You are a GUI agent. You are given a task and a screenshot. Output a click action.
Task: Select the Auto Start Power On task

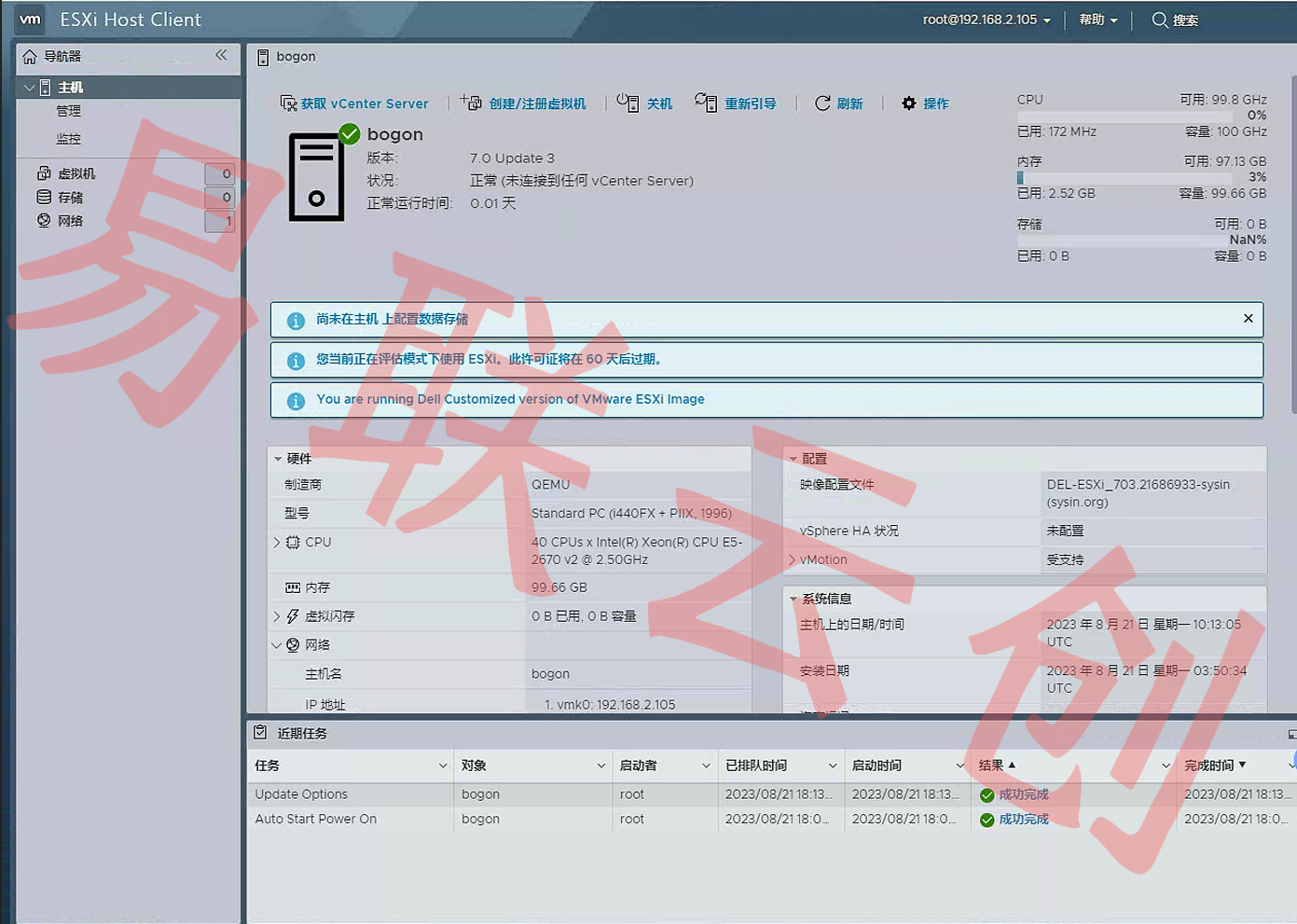pyautogui.click(x=770, y=819)
